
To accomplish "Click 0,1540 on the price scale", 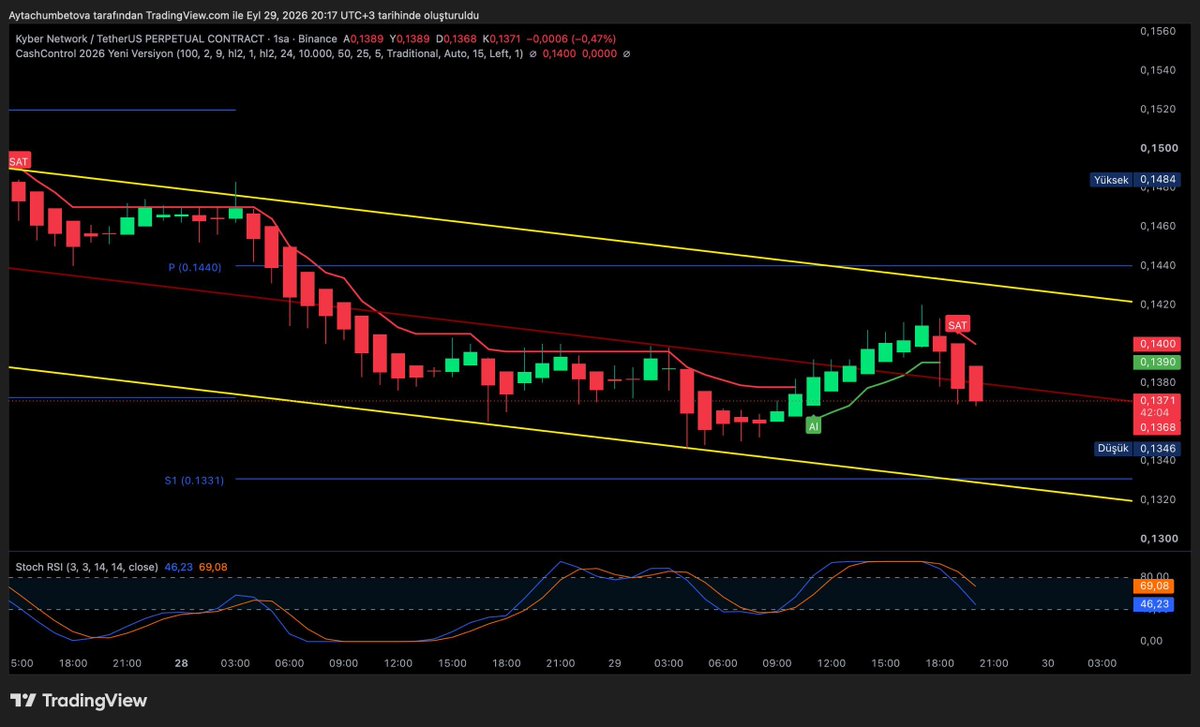I will click(1158, 71).
